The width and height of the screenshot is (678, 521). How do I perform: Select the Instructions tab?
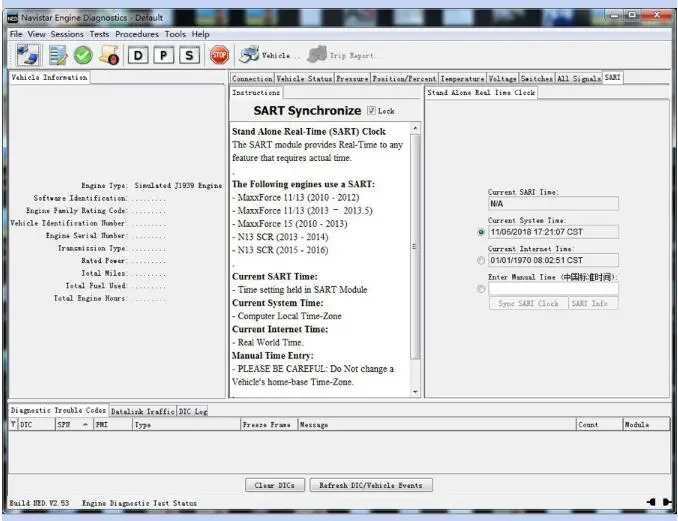tap(256, 93)
